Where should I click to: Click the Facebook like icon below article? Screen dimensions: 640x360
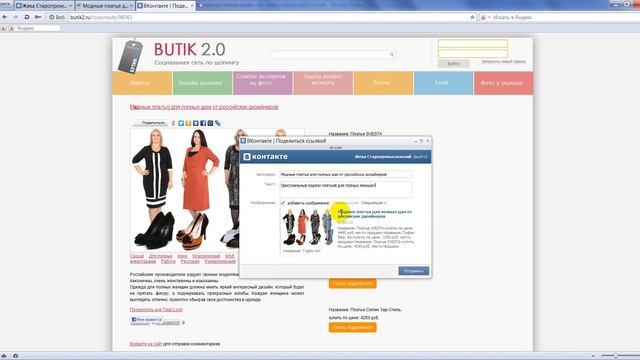[134, 320]
